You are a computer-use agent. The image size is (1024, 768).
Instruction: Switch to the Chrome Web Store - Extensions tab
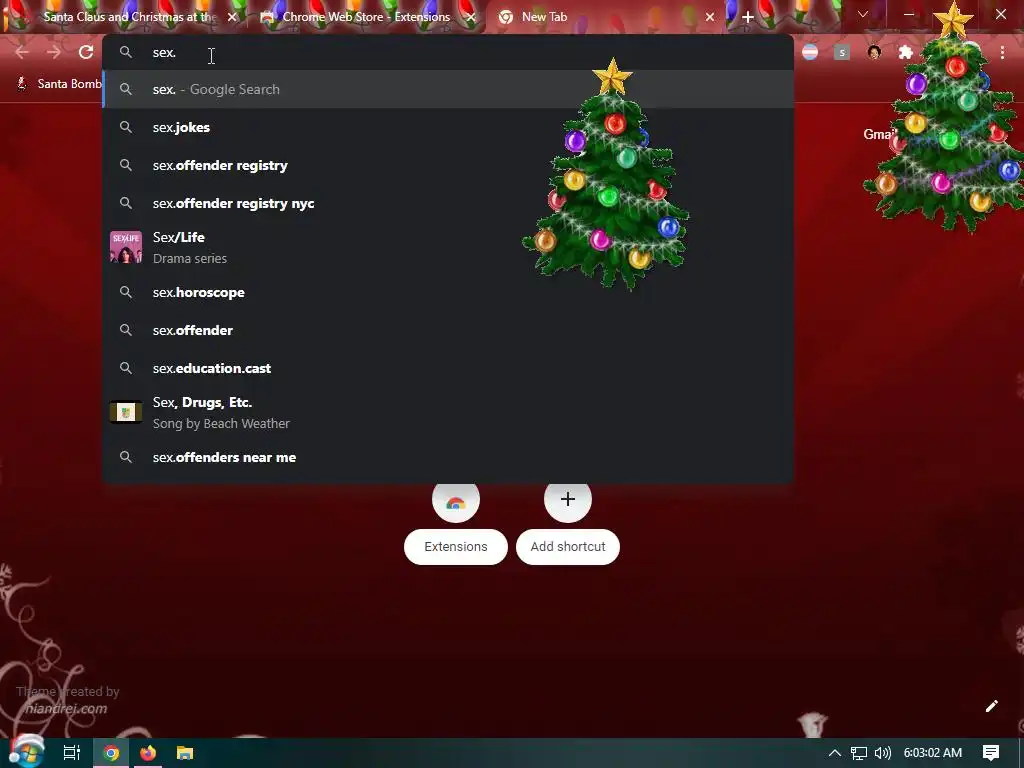[x=366, y=17]
